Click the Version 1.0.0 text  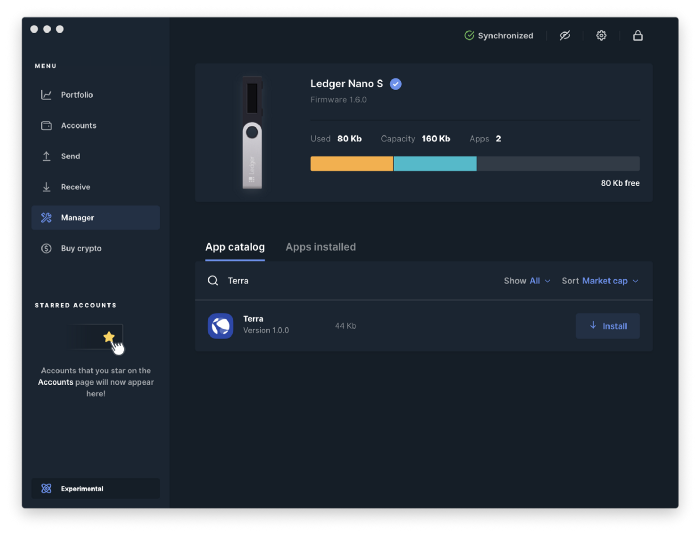266,330
